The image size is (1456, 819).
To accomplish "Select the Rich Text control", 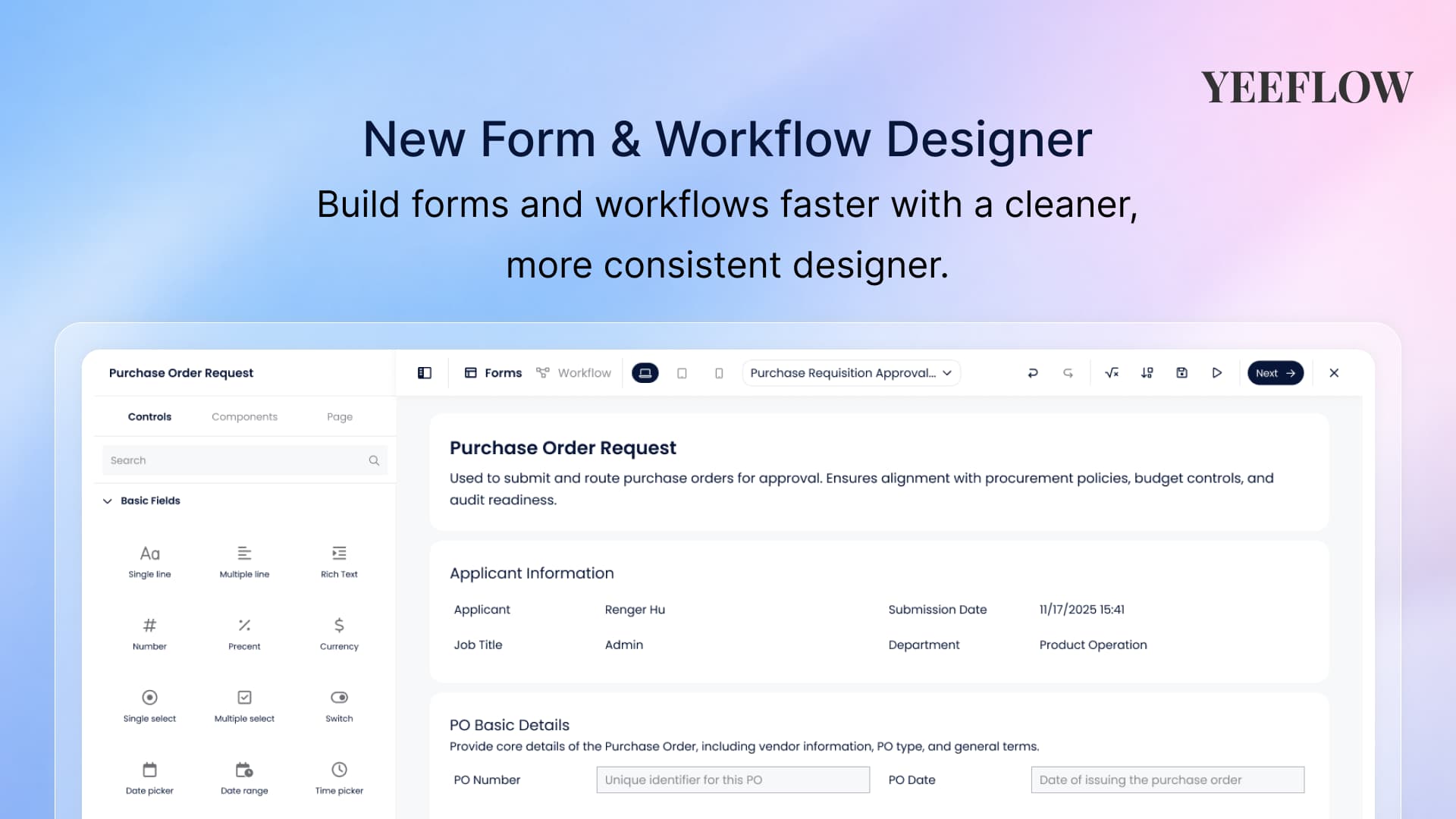I will pyautogui.click(x=339, y=561).
